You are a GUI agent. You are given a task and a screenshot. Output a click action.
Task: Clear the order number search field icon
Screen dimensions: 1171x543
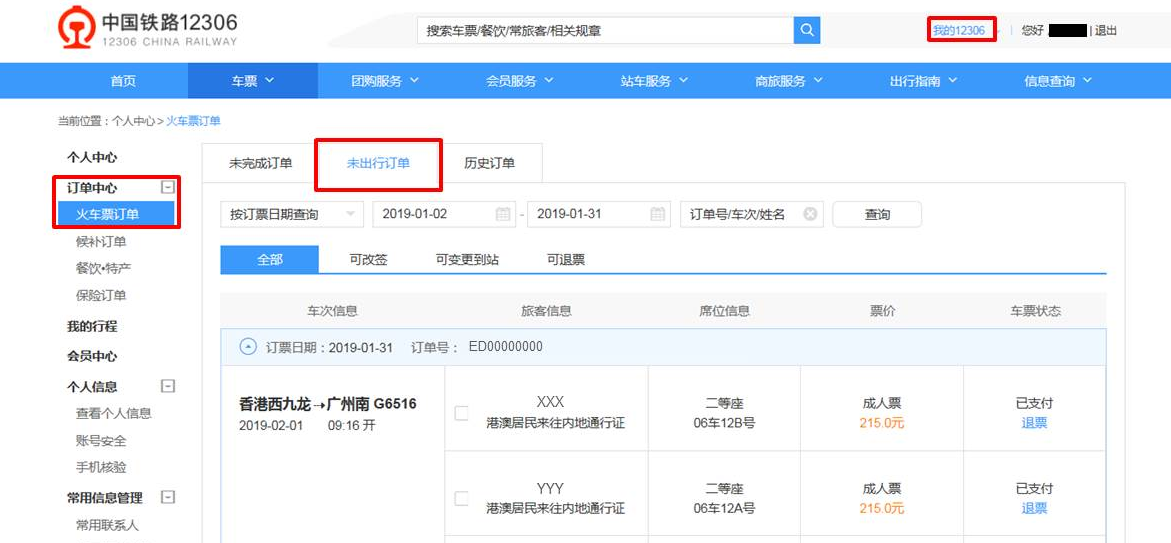(x=810, y=214)
